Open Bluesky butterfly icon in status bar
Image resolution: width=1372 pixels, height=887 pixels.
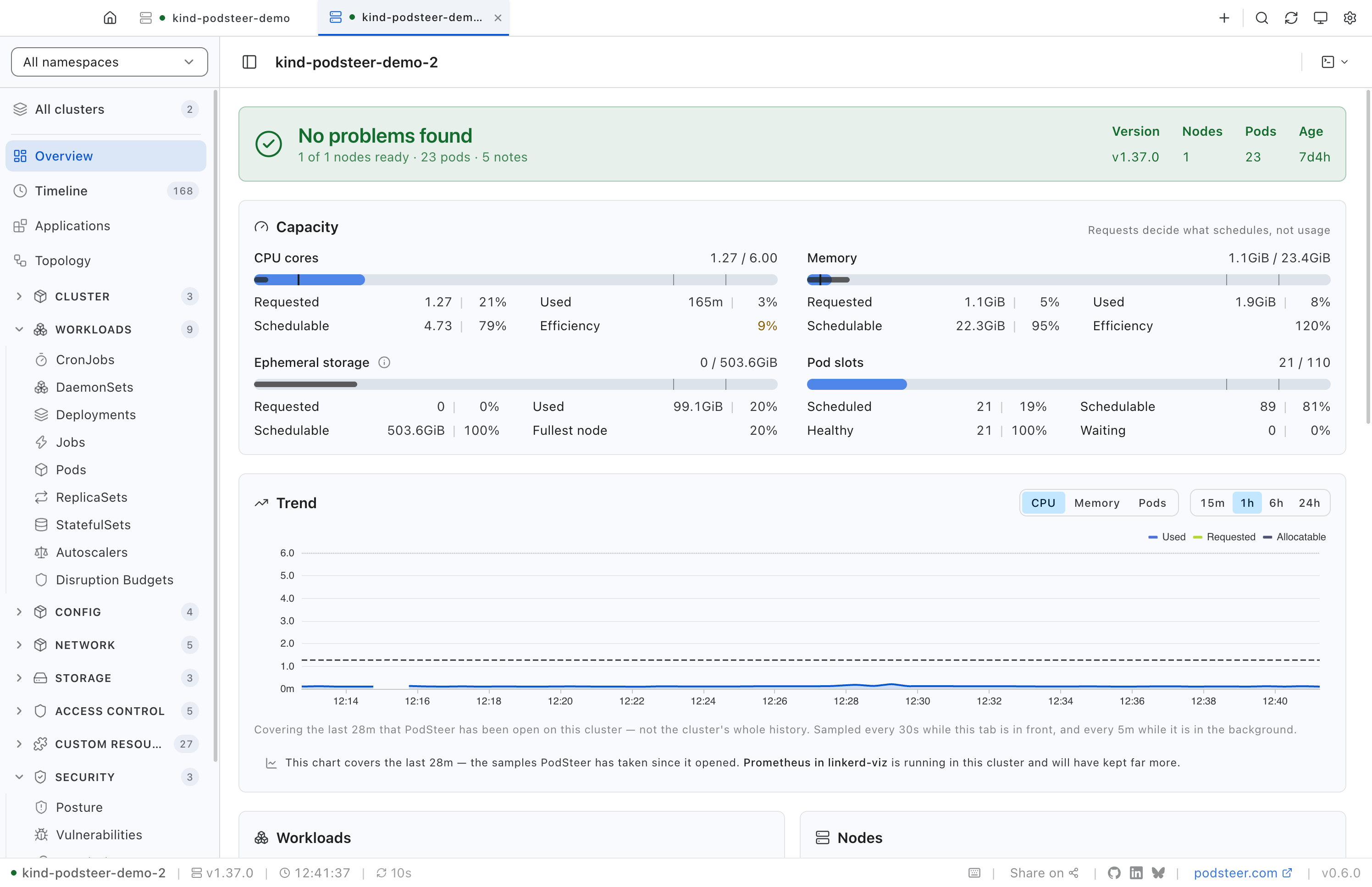[1158, 873]
